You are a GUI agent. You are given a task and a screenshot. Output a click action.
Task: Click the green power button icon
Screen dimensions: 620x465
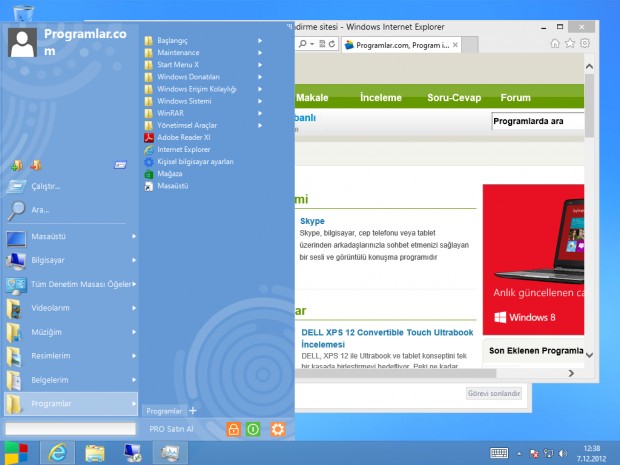(x=254, y=429)
